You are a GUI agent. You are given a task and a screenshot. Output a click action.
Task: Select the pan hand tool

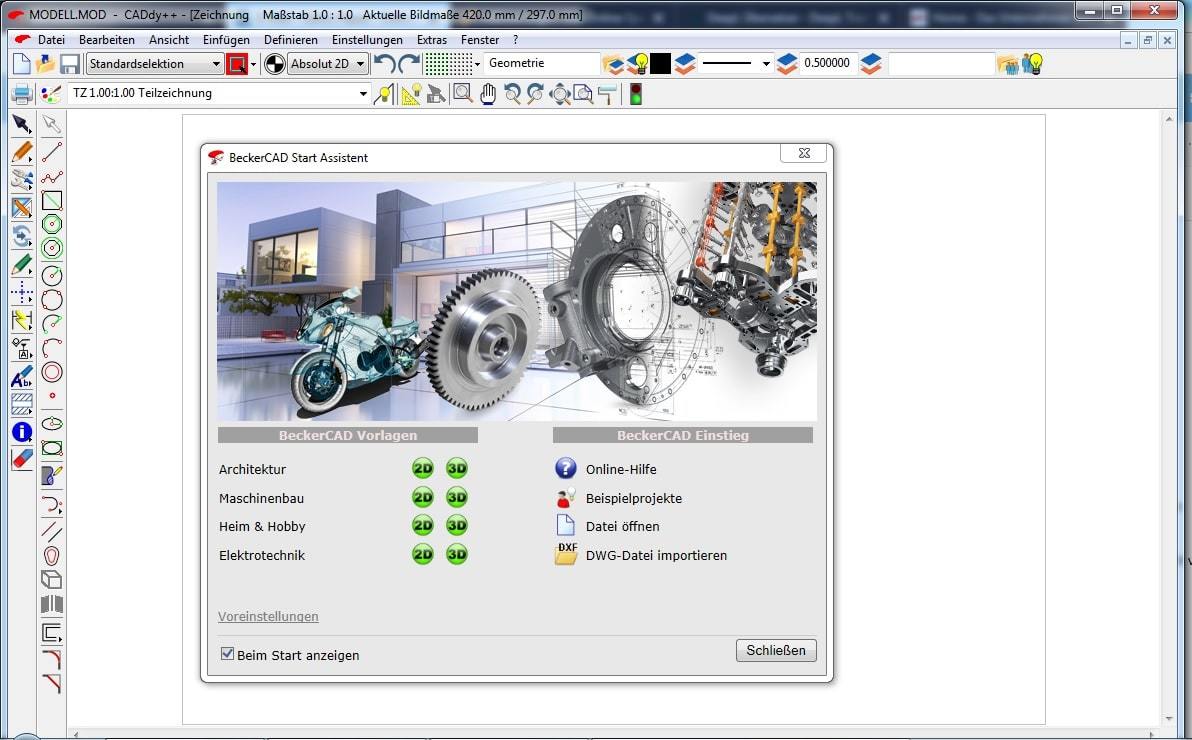(x=488, y=94)
